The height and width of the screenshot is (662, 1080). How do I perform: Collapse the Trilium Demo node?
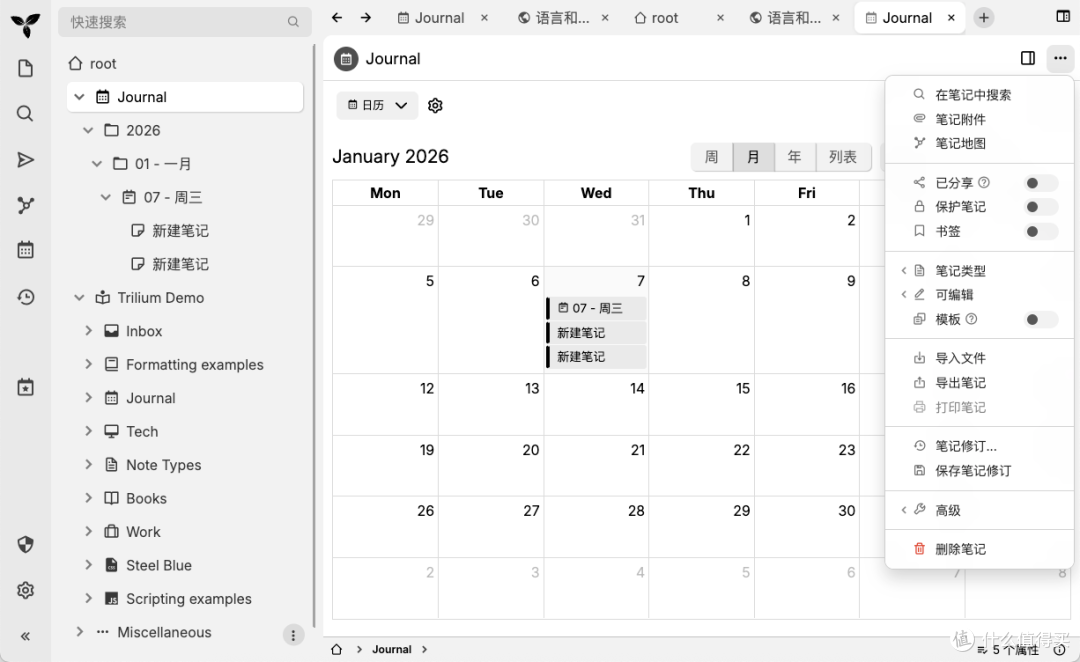[x=80, y=298]
